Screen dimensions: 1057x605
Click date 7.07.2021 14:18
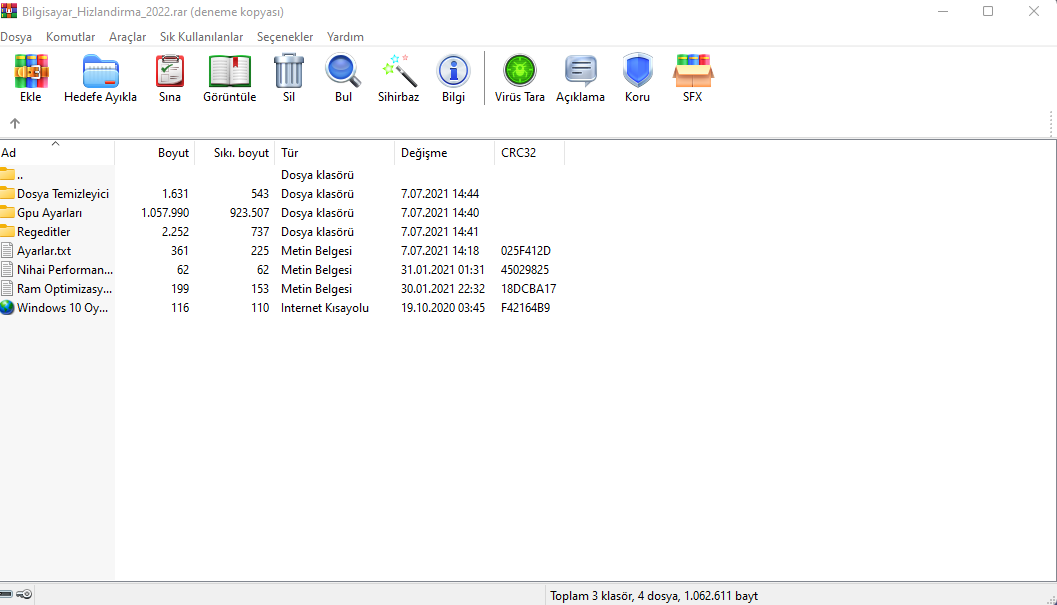(440, 250)
